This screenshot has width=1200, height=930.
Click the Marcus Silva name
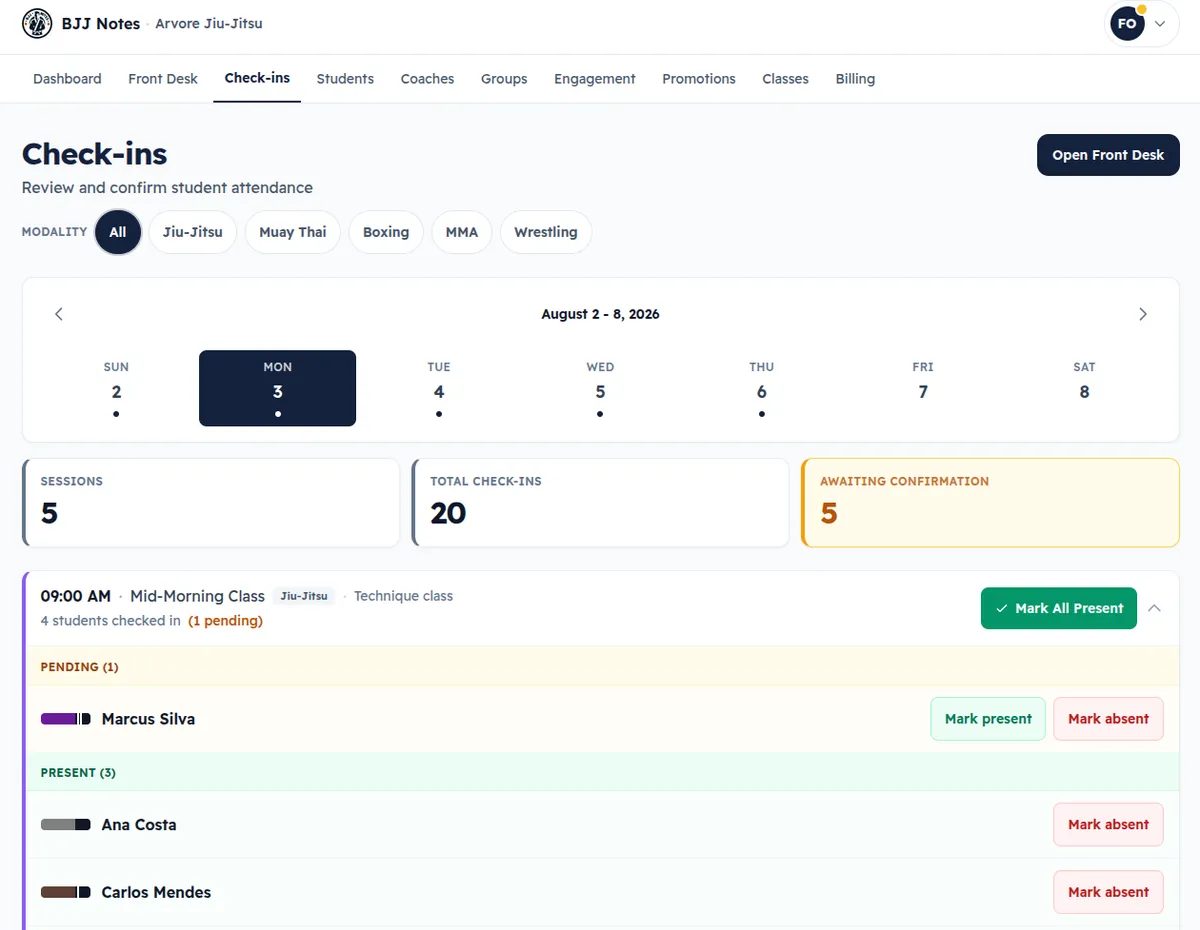148,719
